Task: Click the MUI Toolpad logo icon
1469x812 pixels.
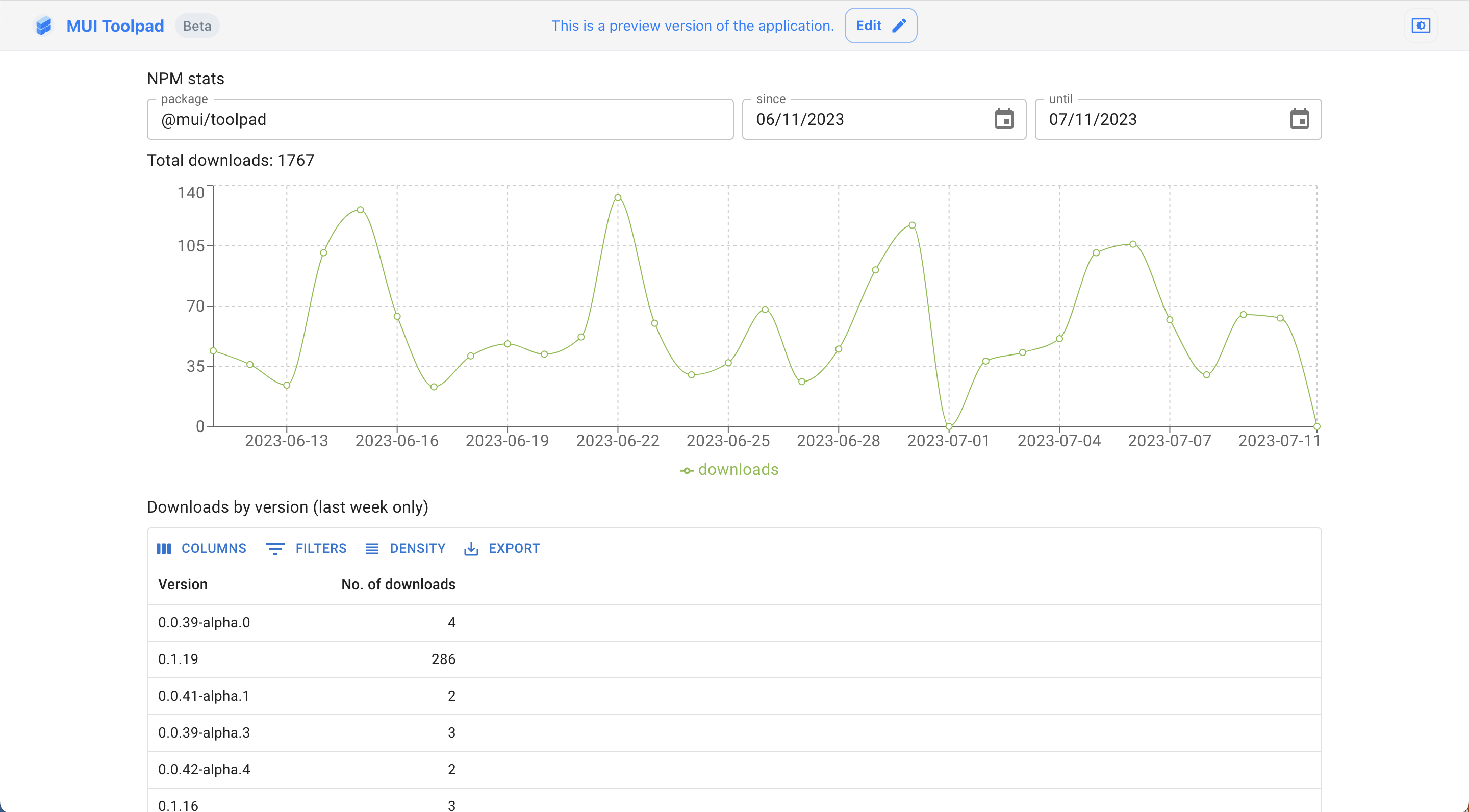Action: point(43,26)
